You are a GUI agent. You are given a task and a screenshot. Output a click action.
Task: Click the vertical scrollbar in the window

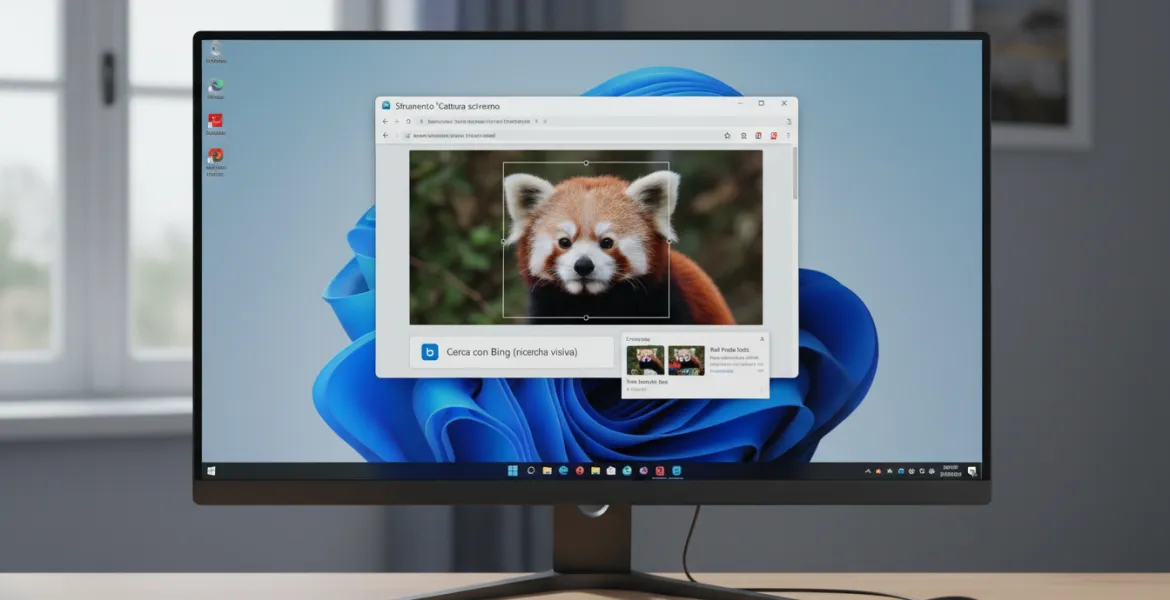[794, 175]
